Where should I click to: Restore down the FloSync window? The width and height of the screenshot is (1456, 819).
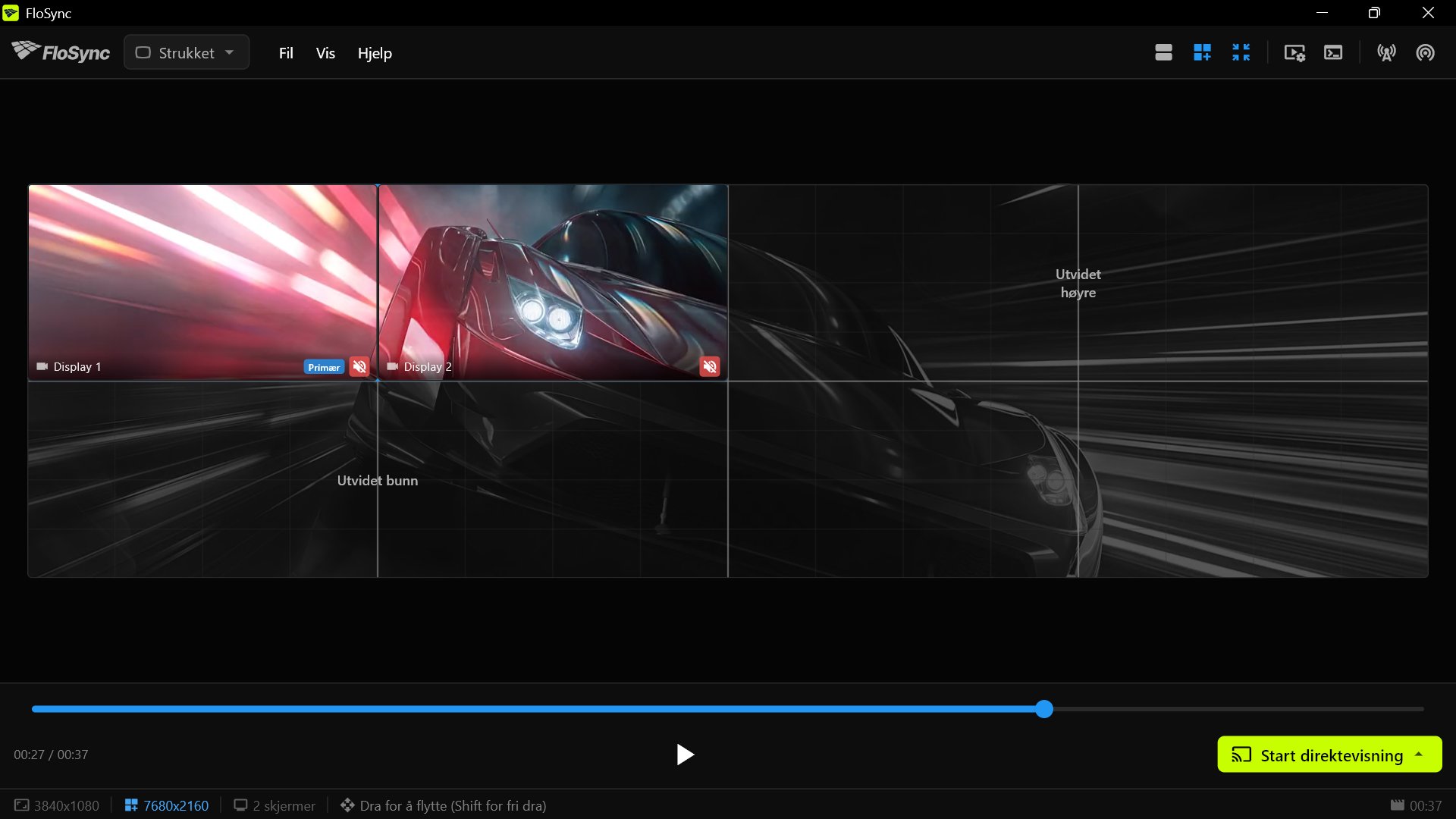point(1374,13)
